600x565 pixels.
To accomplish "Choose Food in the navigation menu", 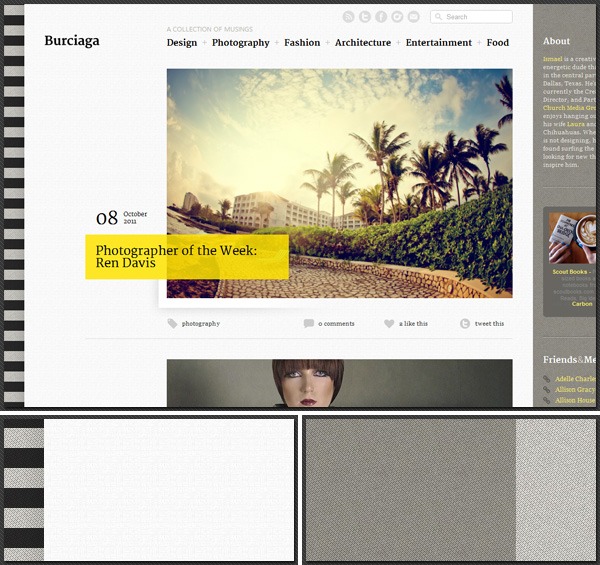I will (x=498, y=43).
